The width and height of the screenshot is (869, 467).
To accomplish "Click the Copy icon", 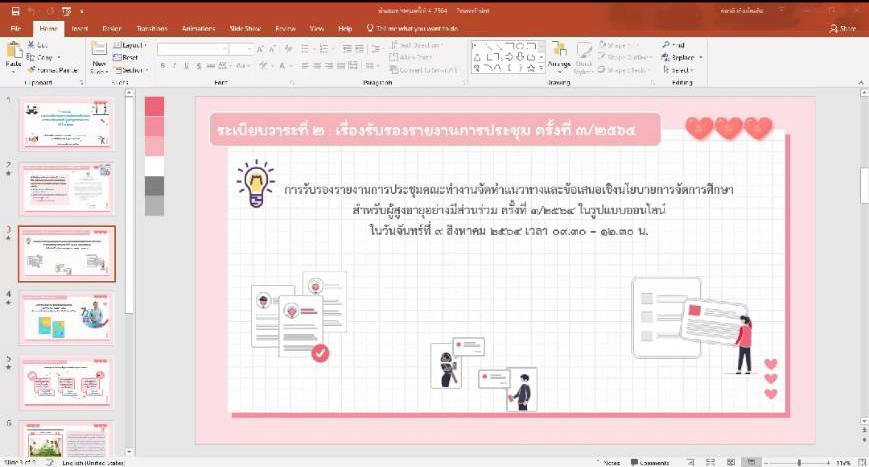I will [32, 57].
